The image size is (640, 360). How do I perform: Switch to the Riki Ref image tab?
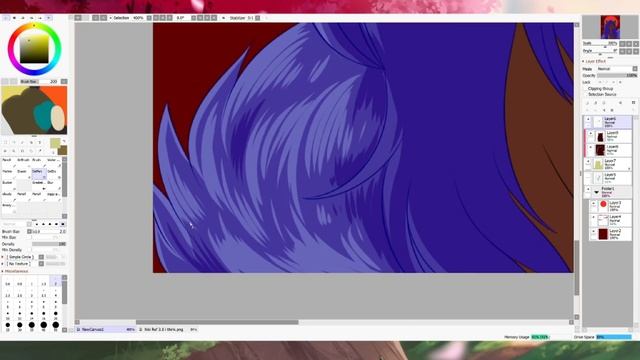point(168,329)
